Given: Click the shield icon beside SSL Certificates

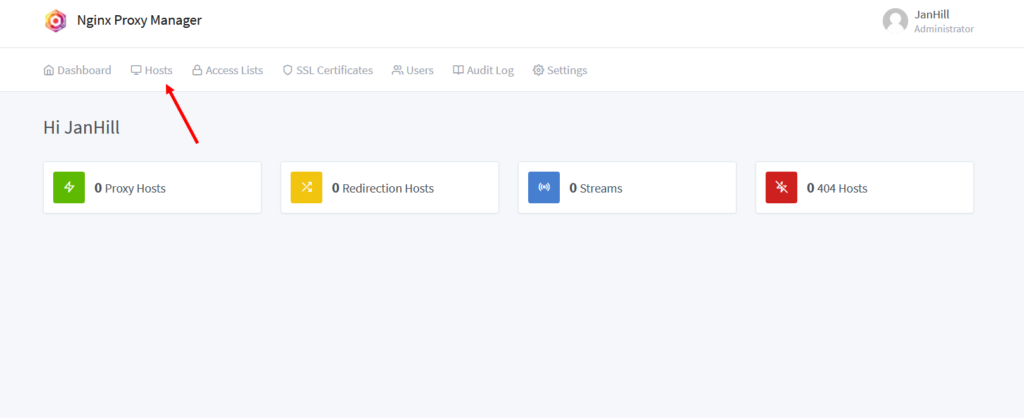Looking at the screenshot, I should coord(287,70).
